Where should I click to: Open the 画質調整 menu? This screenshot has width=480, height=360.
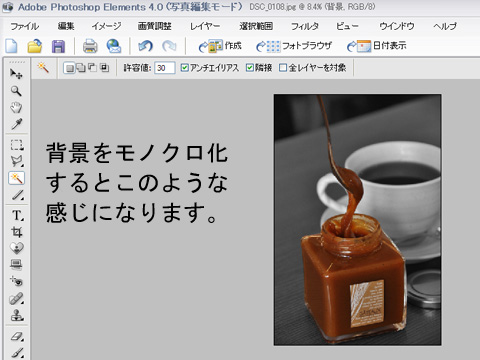point(155,26)
